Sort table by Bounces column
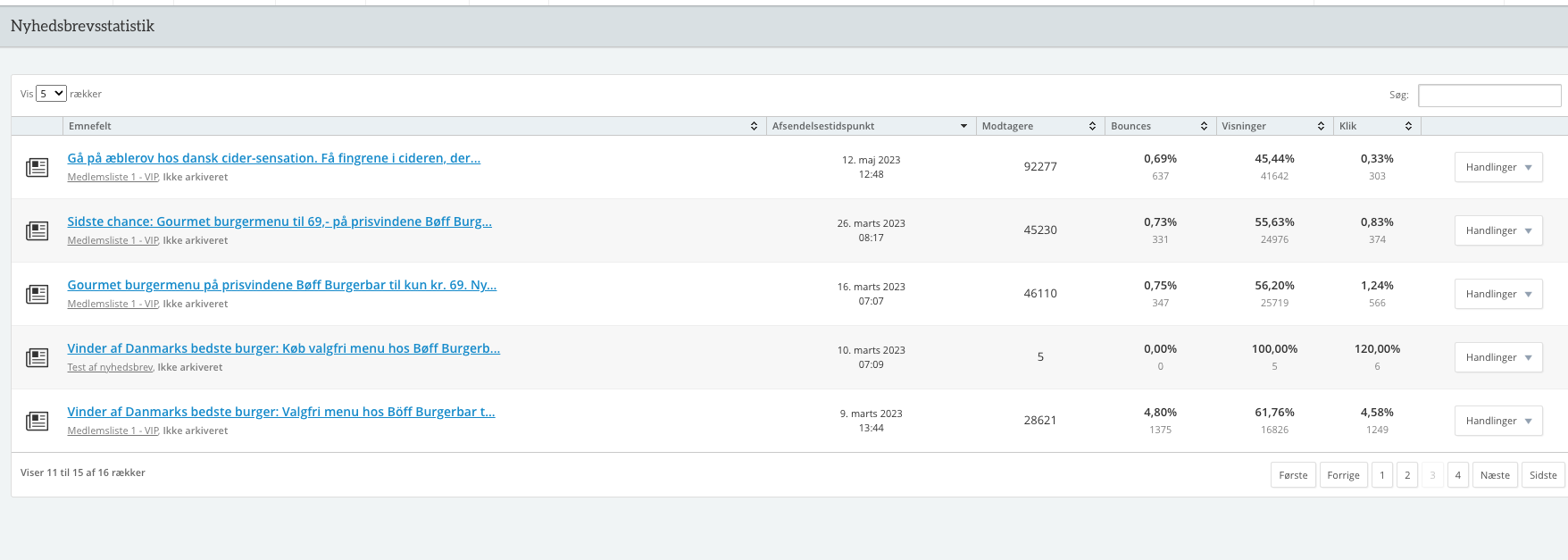The height and width of the screenshot is (560, 1568). pyautogui.click(x=1204, y=126)
